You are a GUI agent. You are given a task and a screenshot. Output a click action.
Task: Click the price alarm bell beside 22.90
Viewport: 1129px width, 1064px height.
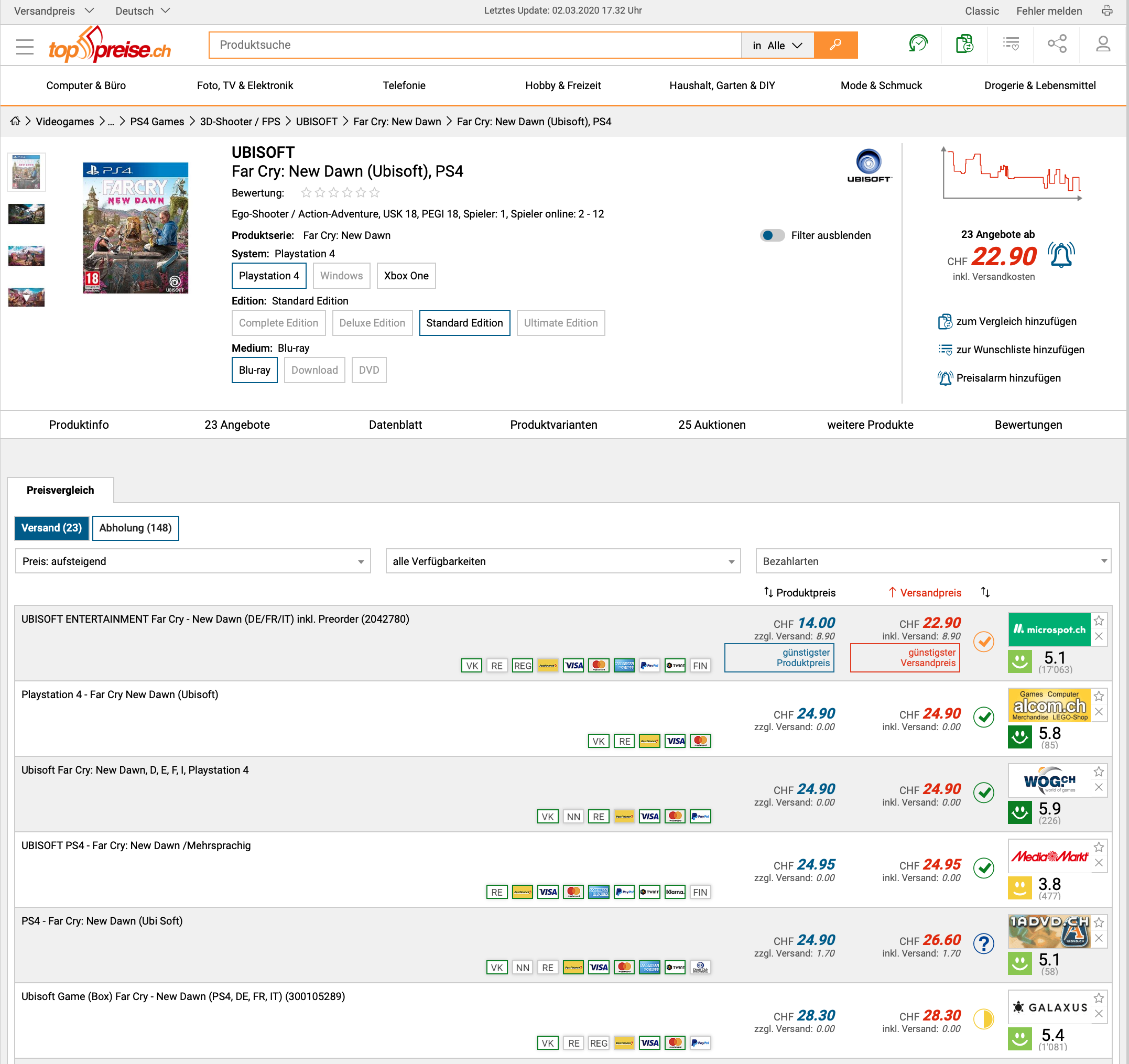click(1061, 255)
